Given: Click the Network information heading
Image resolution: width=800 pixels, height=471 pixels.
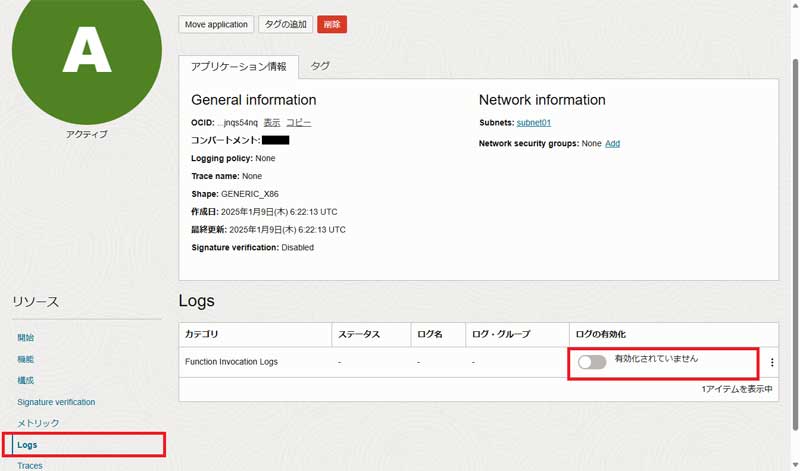Looking at the screenshot, I should (542, 100).
